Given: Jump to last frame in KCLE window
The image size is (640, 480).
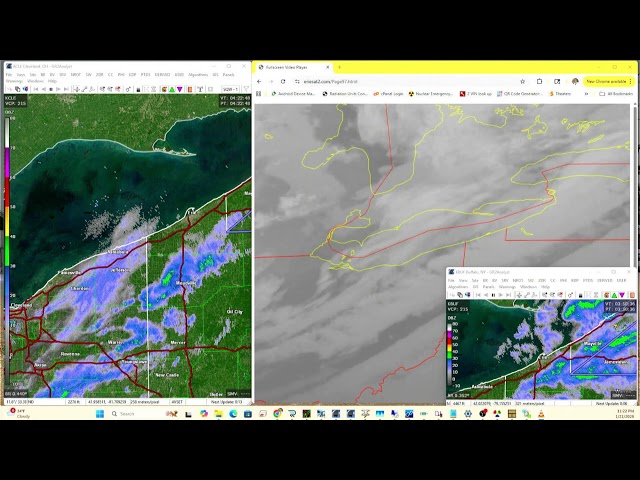Looking at the screenshot, I should click(x=66, y=89).
